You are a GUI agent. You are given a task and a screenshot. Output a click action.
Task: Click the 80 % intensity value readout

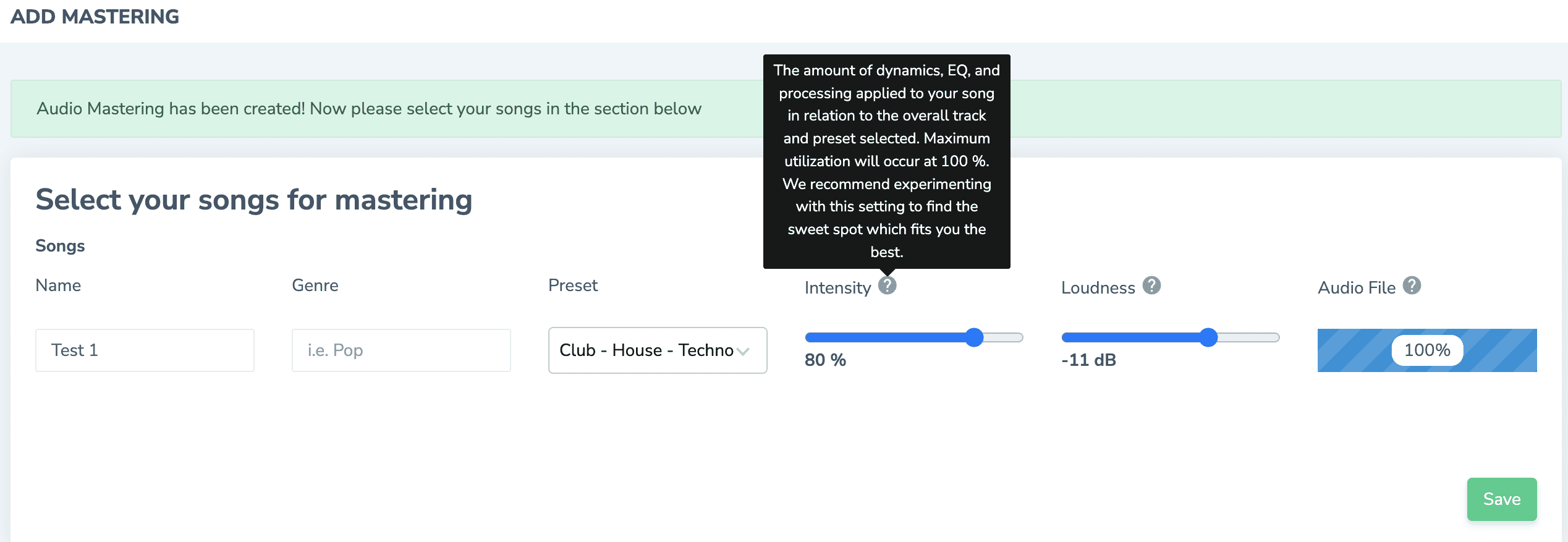pos(825,360)
